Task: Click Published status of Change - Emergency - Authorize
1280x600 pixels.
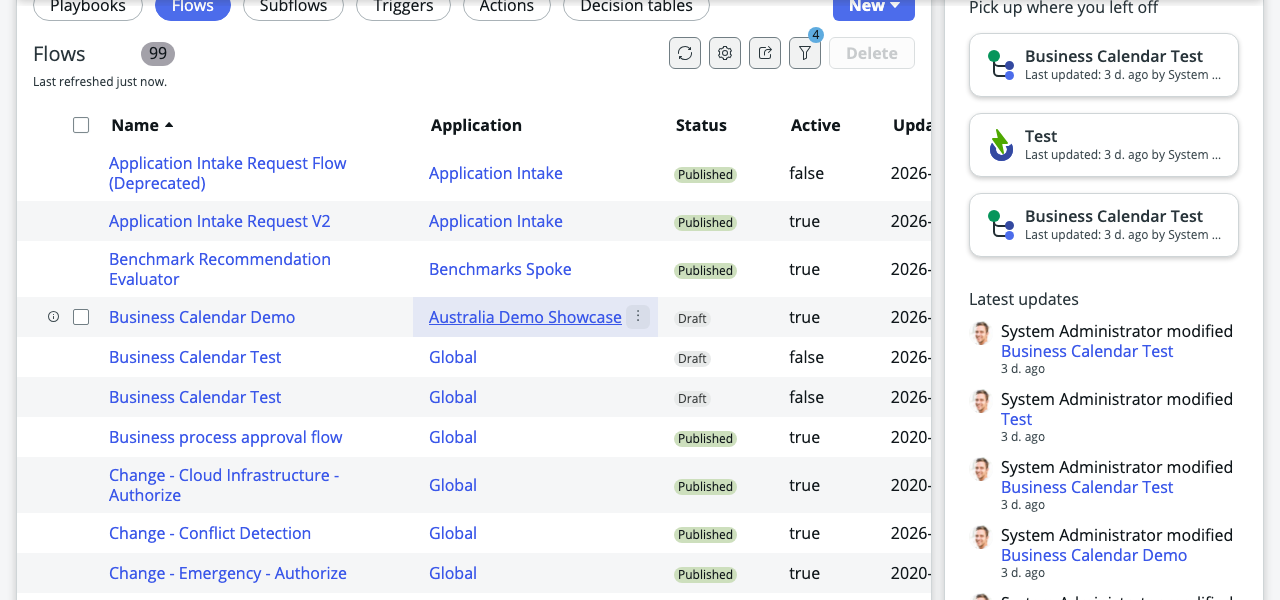Action: point(705,574)
